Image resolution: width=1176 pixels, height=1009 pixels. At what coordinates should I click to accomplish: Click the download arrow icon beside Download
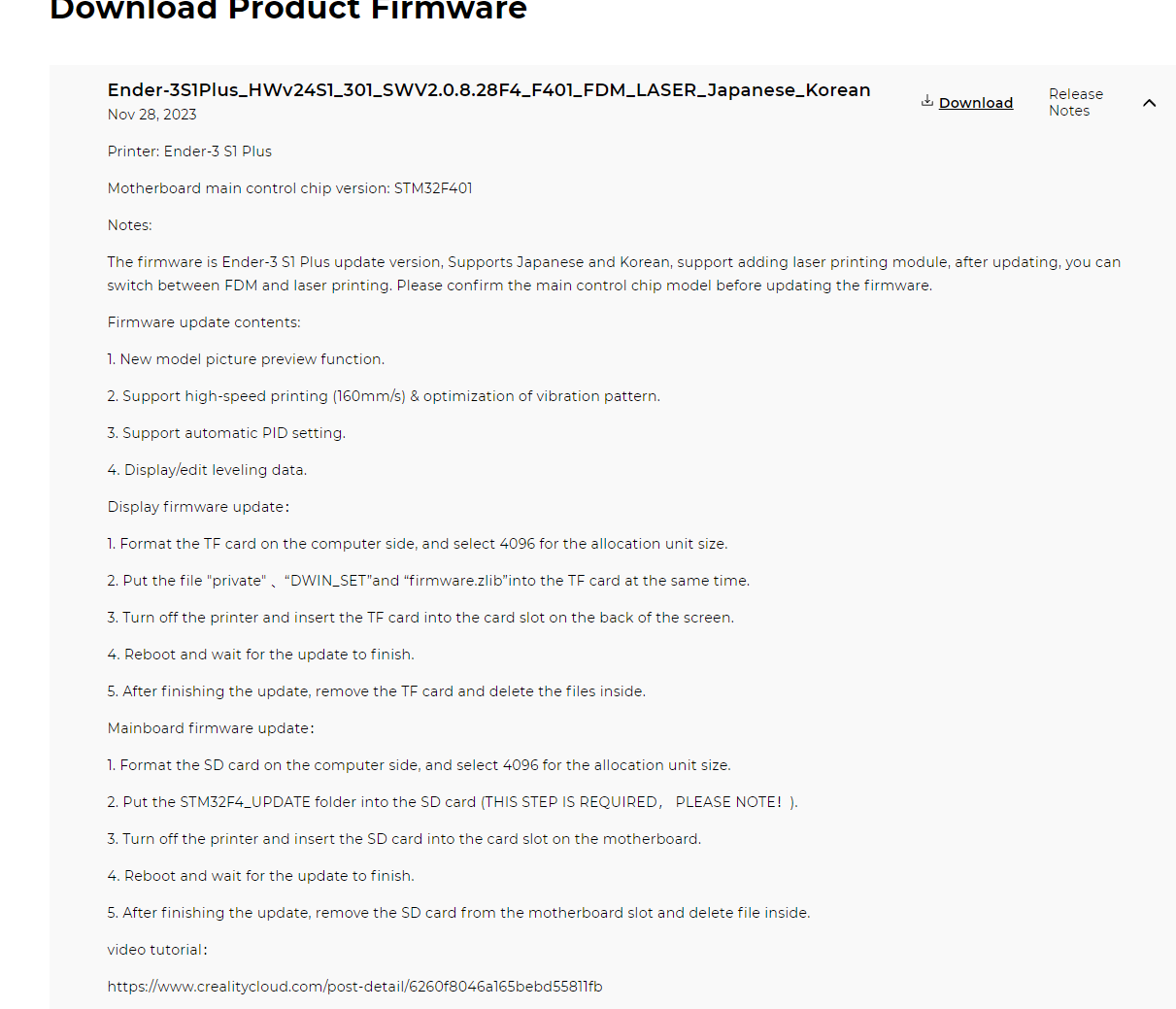tap(927, 101)
